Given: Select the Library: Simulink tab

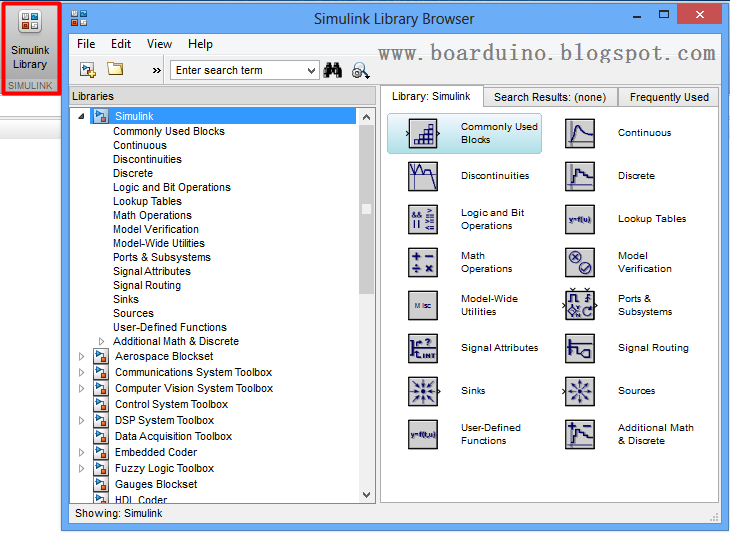Looking at the screenshot, I should point(432,96).
